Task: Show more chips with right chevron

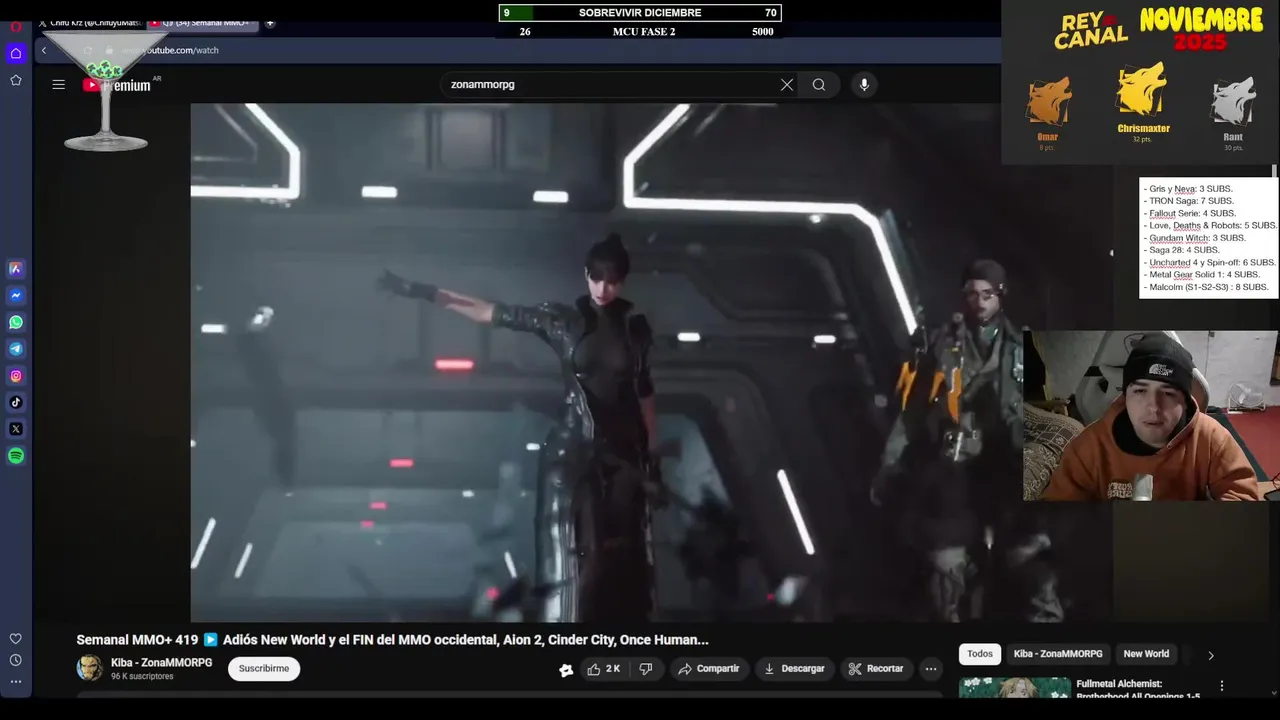Action: tap(1210, 655)
